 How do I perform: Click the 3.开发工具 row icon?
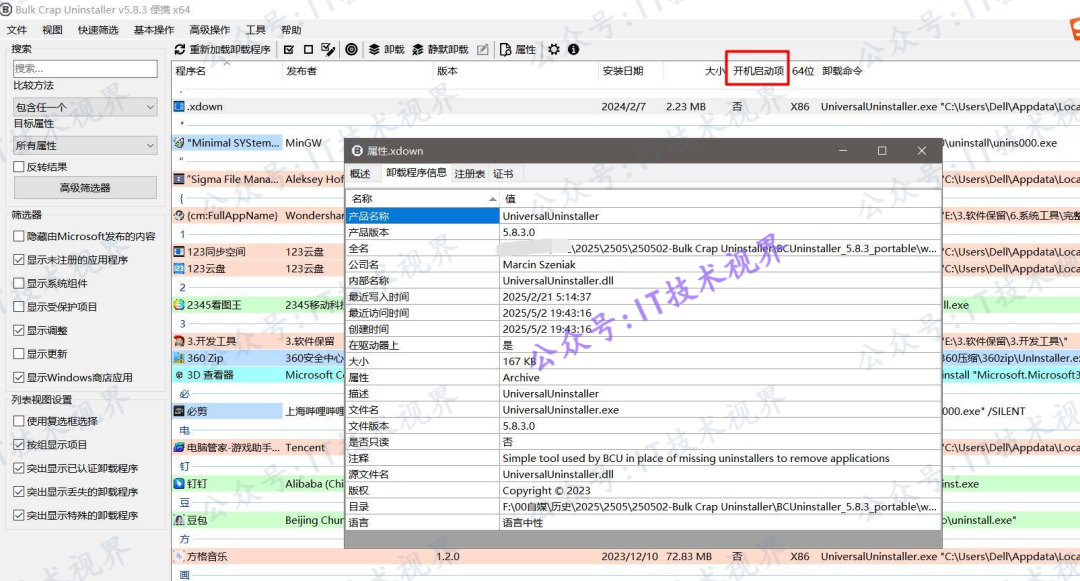coord(179,341)
